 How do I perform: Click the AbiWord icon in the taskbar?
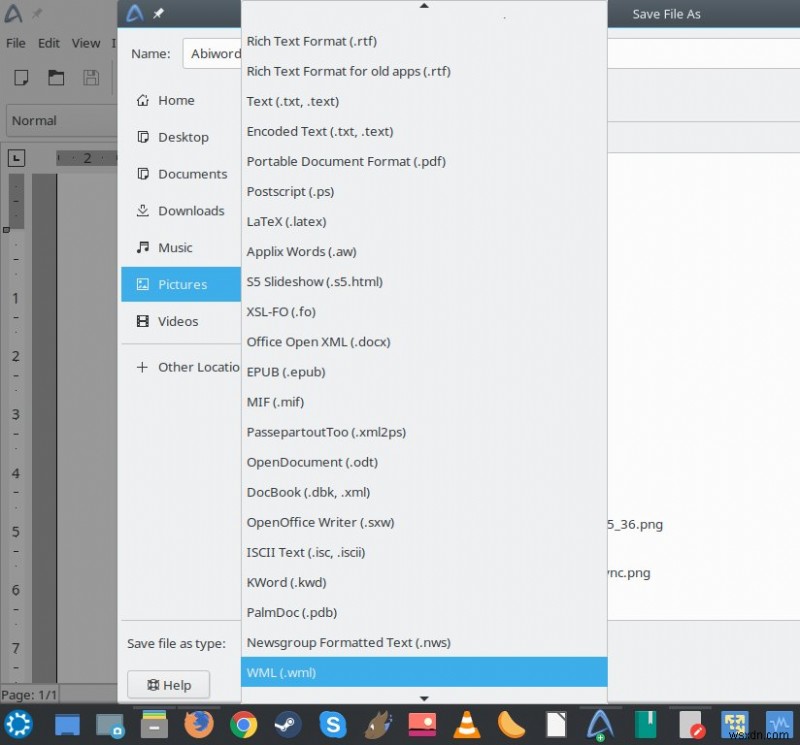pos(600,723)
